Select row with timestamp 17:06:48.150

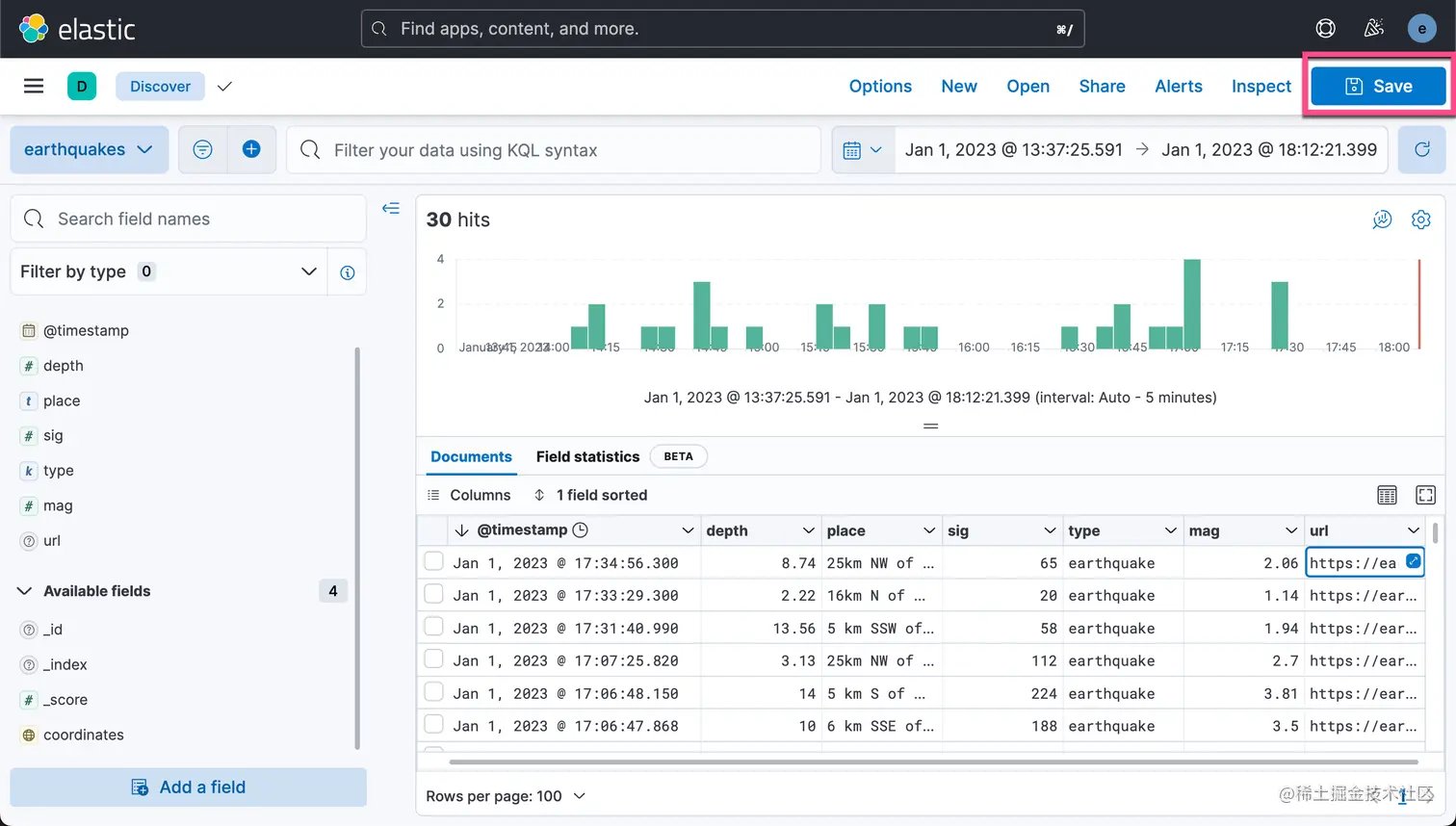pos(433,692)
